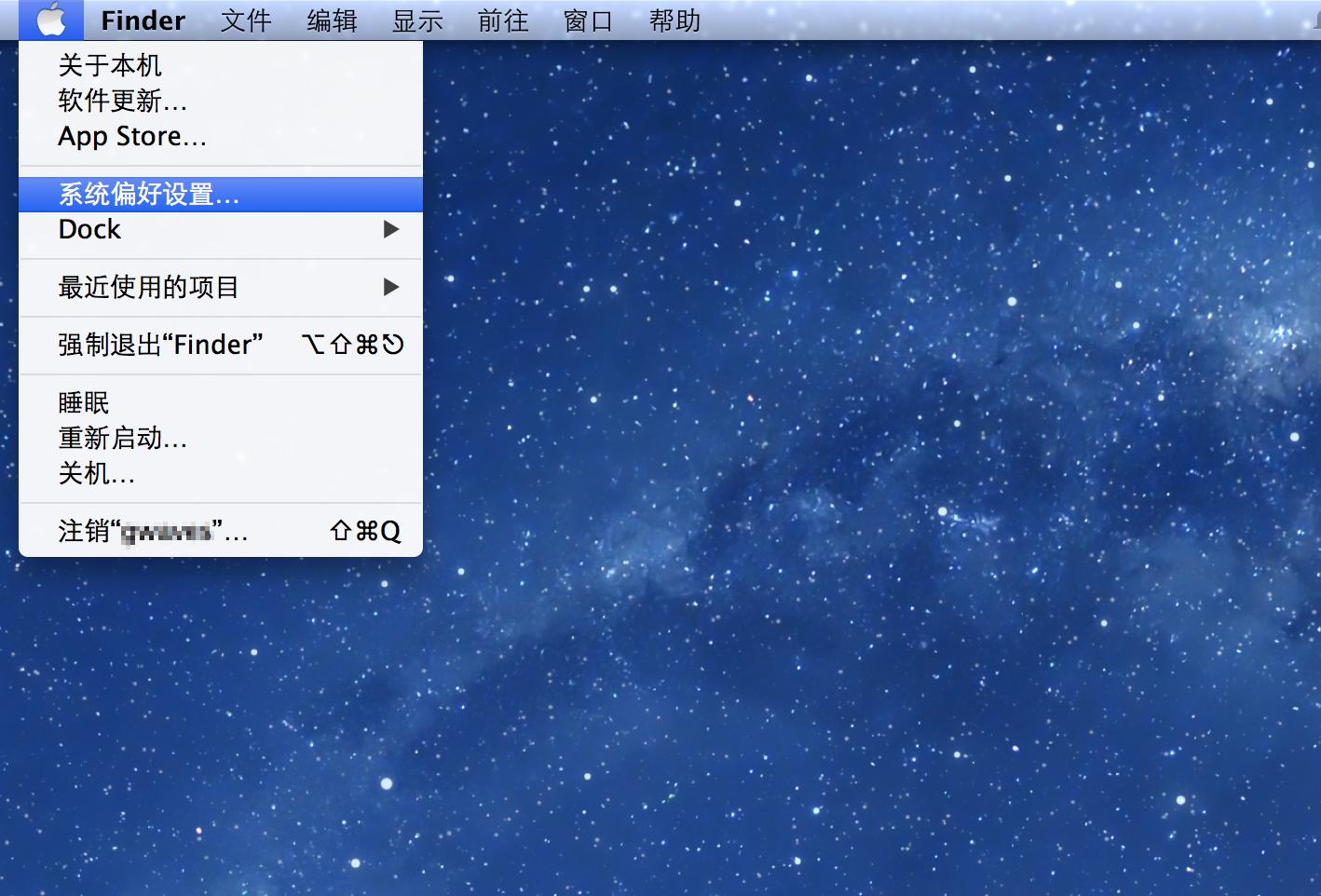Choose 关于本机 from the Apple menu
The image size is (1321, 896).
[221, 65]
